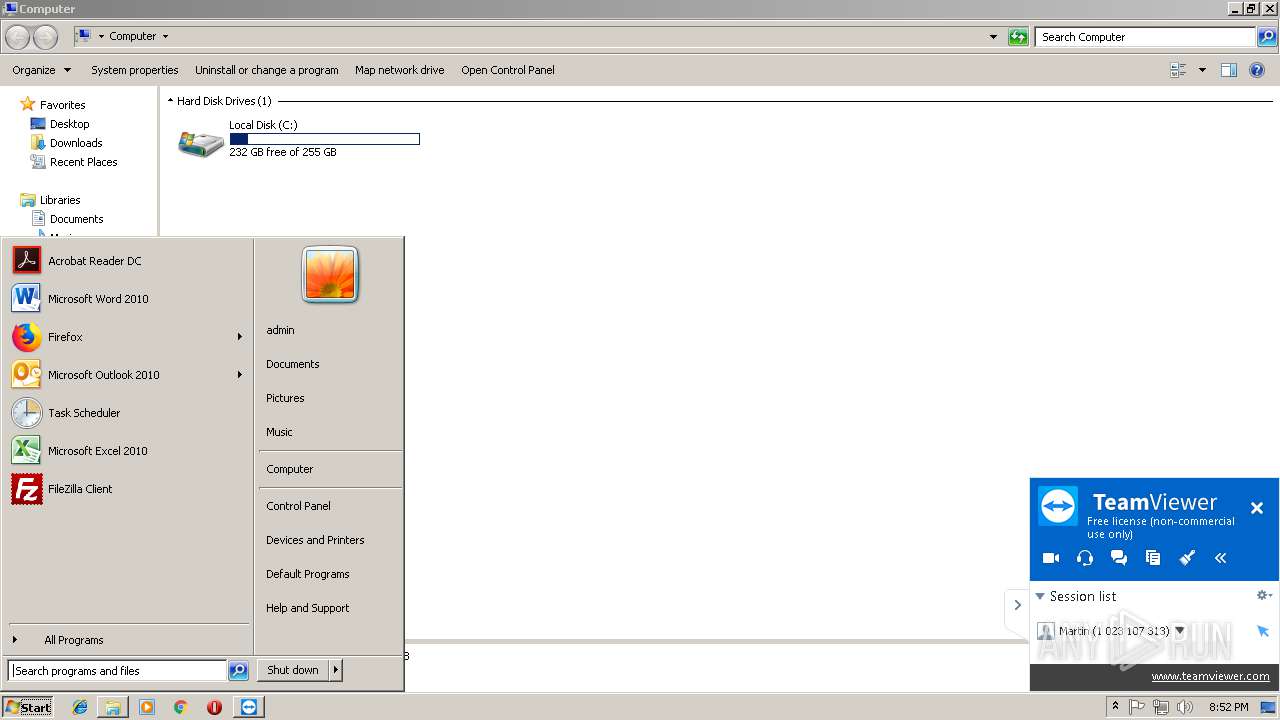This screenshot has width=1280, height=720.
Task: Open Session list gear settings
Action: tap(1264, 596)
